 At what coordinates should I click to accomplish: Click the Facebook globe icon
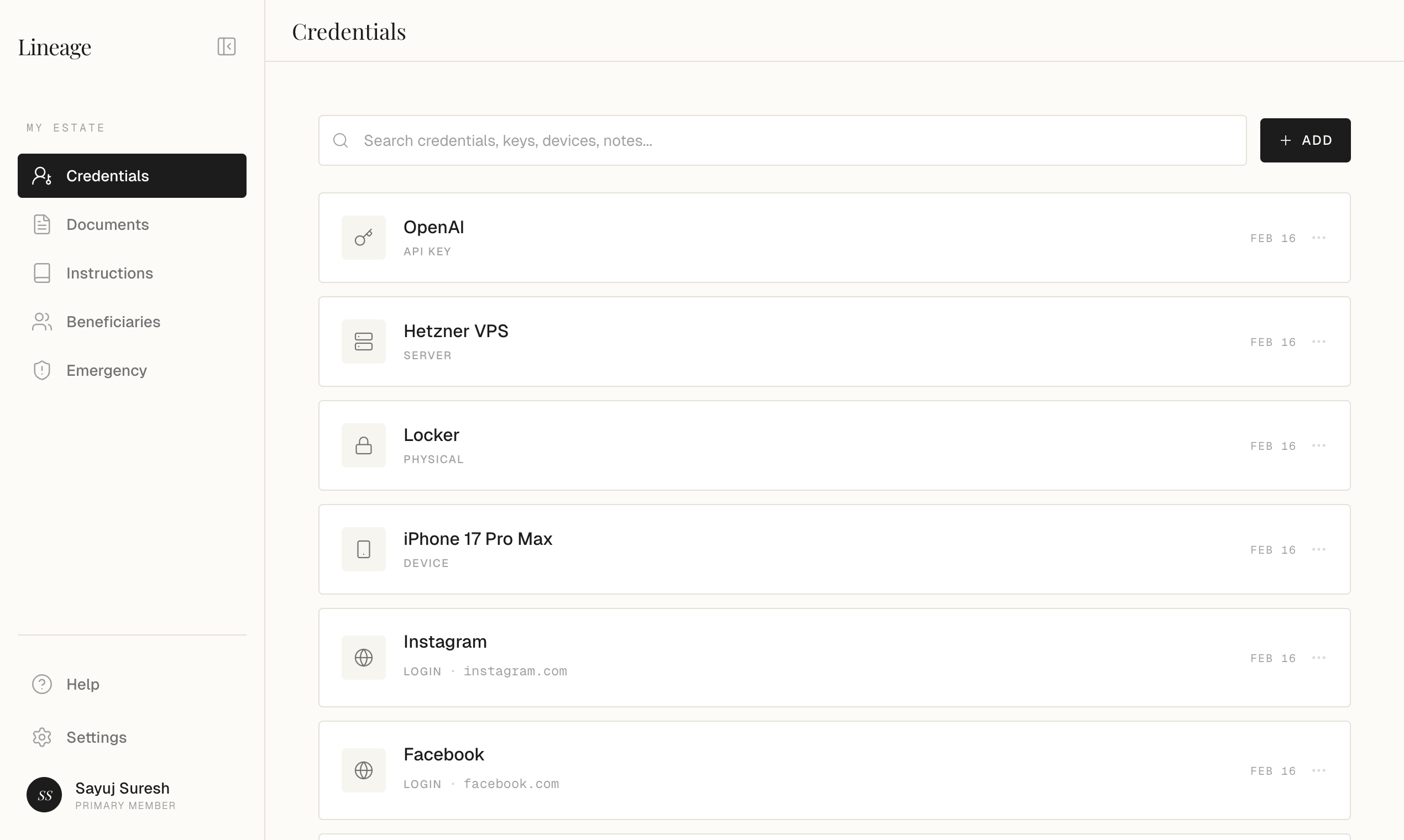(x=364, y=770)
